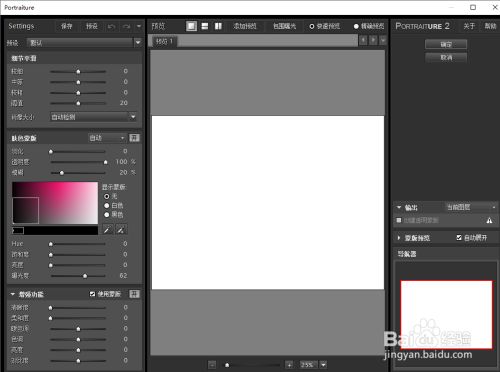Image resolution: width=500 pixels, height=372 pixels.
Task: Adjust the 清晰度 sharpness slider
Action: pyautogui.click(x=51, y=308)
